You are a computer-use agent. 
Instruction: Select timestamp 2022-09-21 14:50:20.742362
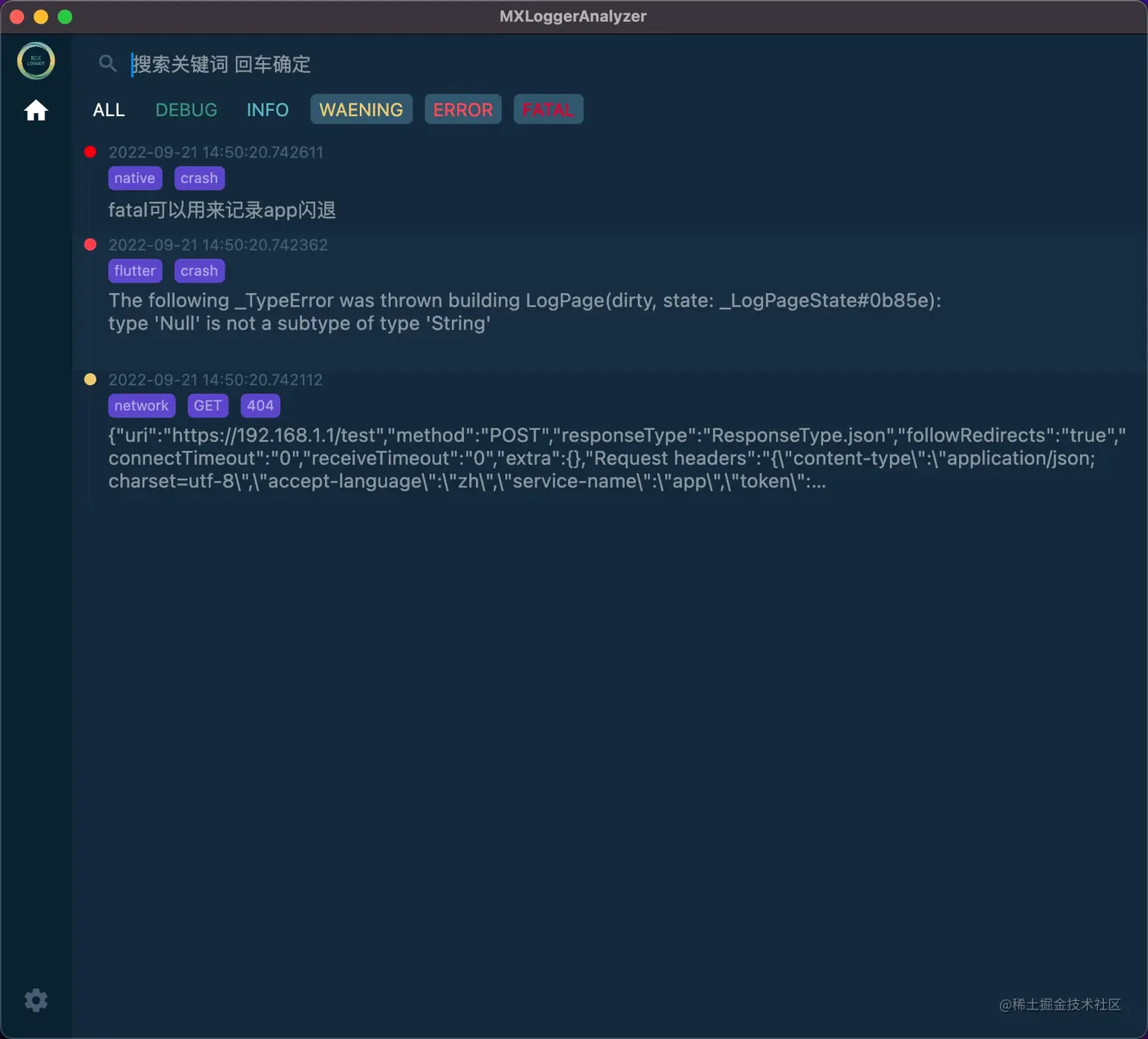218,245
